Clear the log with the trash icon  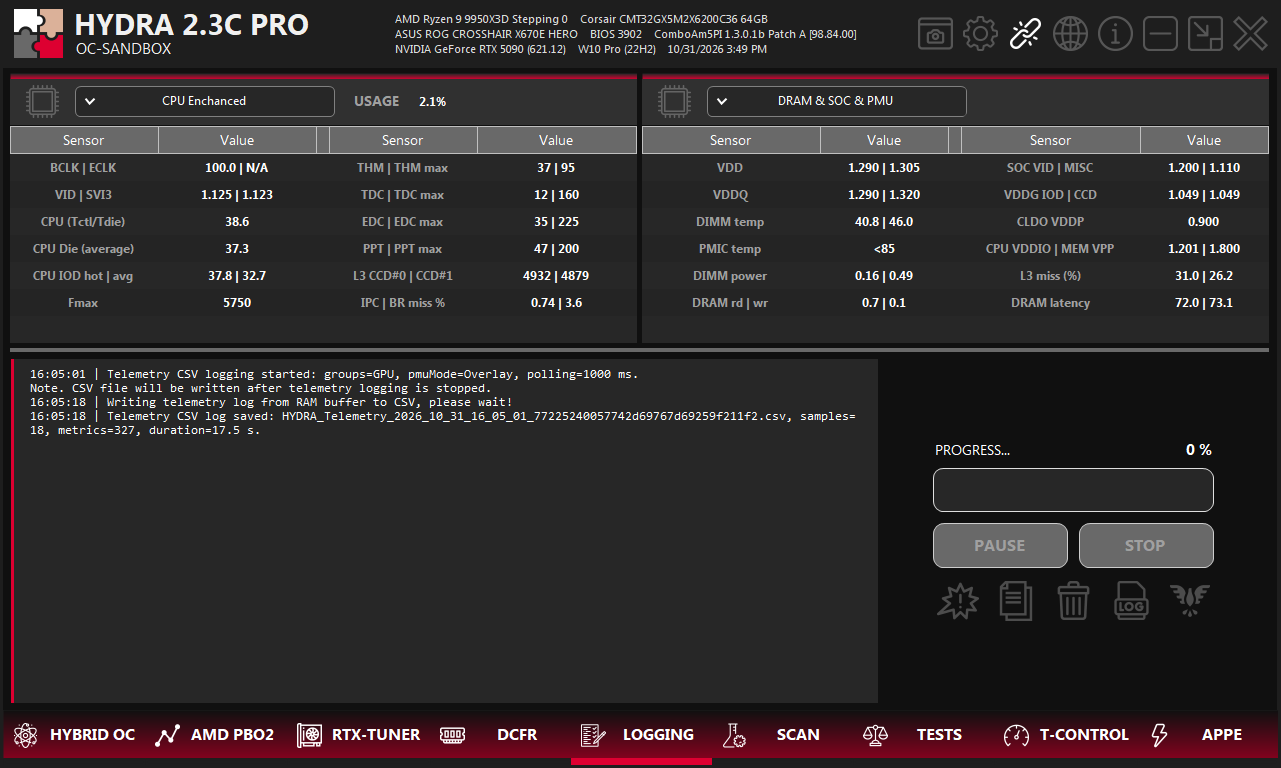pyautogui.click(x=1073, y=600)
